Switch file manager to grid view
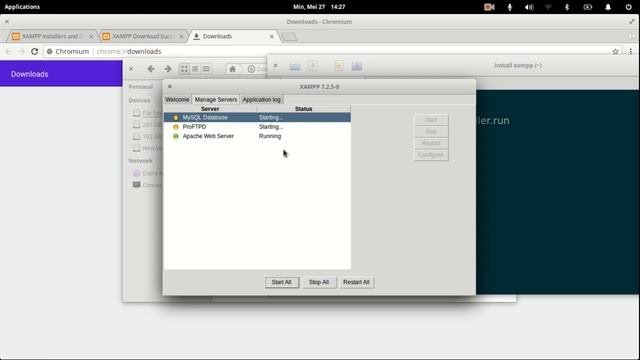 (184, 69)
